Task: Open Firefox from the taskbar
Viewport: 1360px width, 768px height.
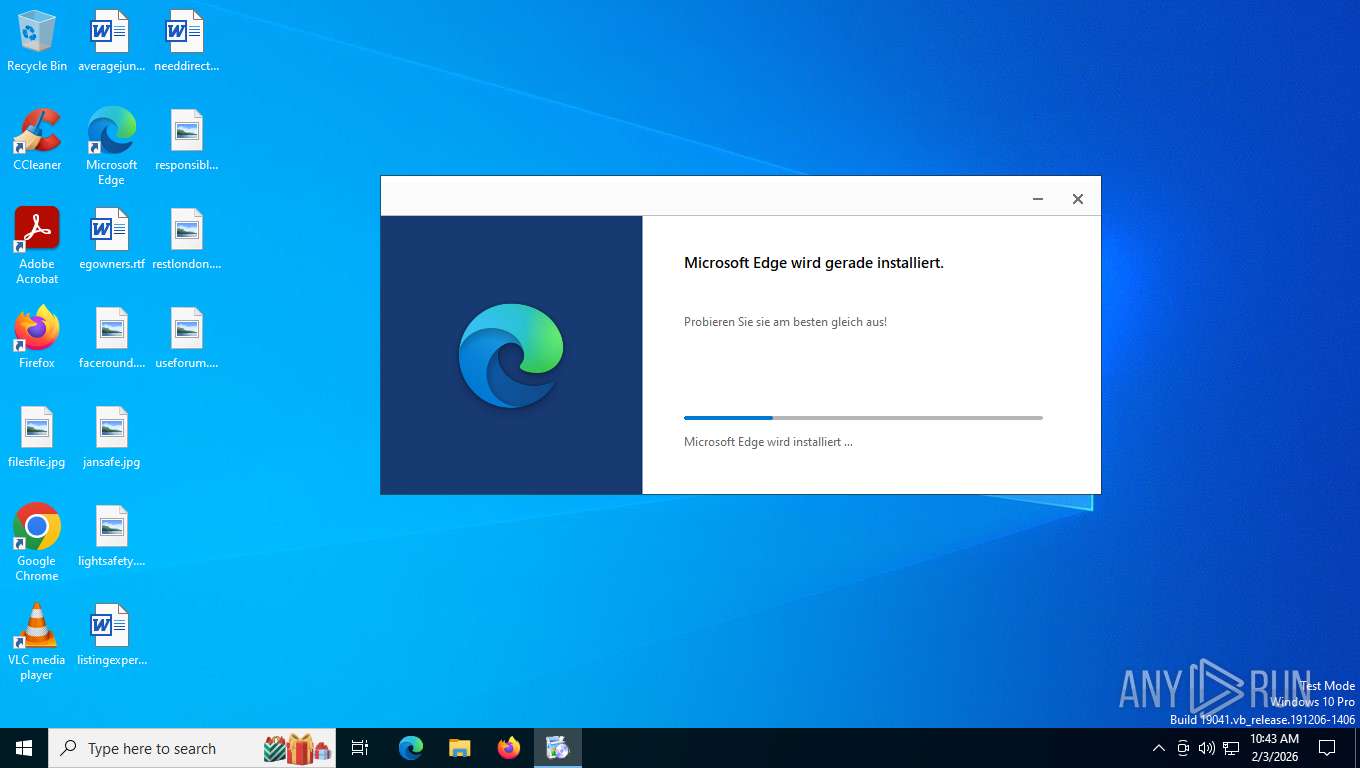Action: (509, 748)
